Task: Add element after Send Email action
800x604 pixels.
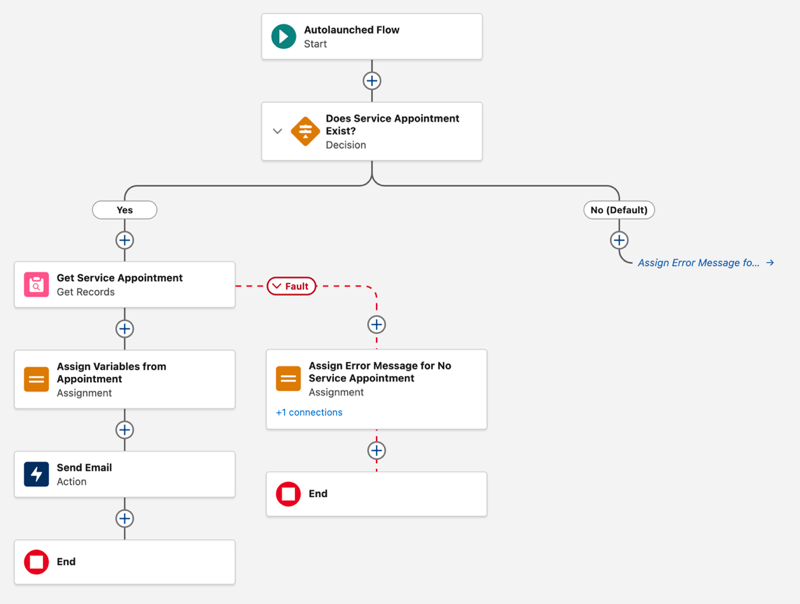Action: pyautogui.click(x=124, y=519)
